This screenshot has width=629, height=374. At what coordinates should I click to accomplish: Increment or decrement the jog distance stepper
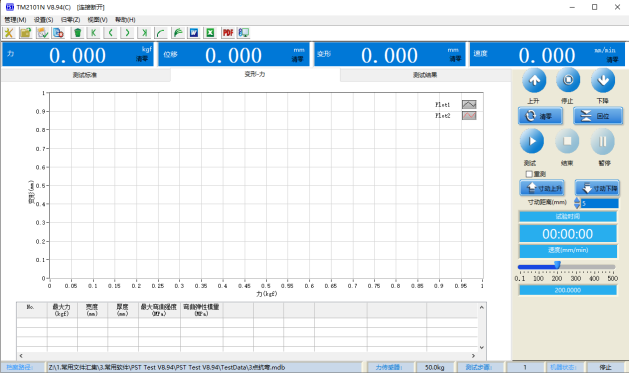[x=577, y=203]
